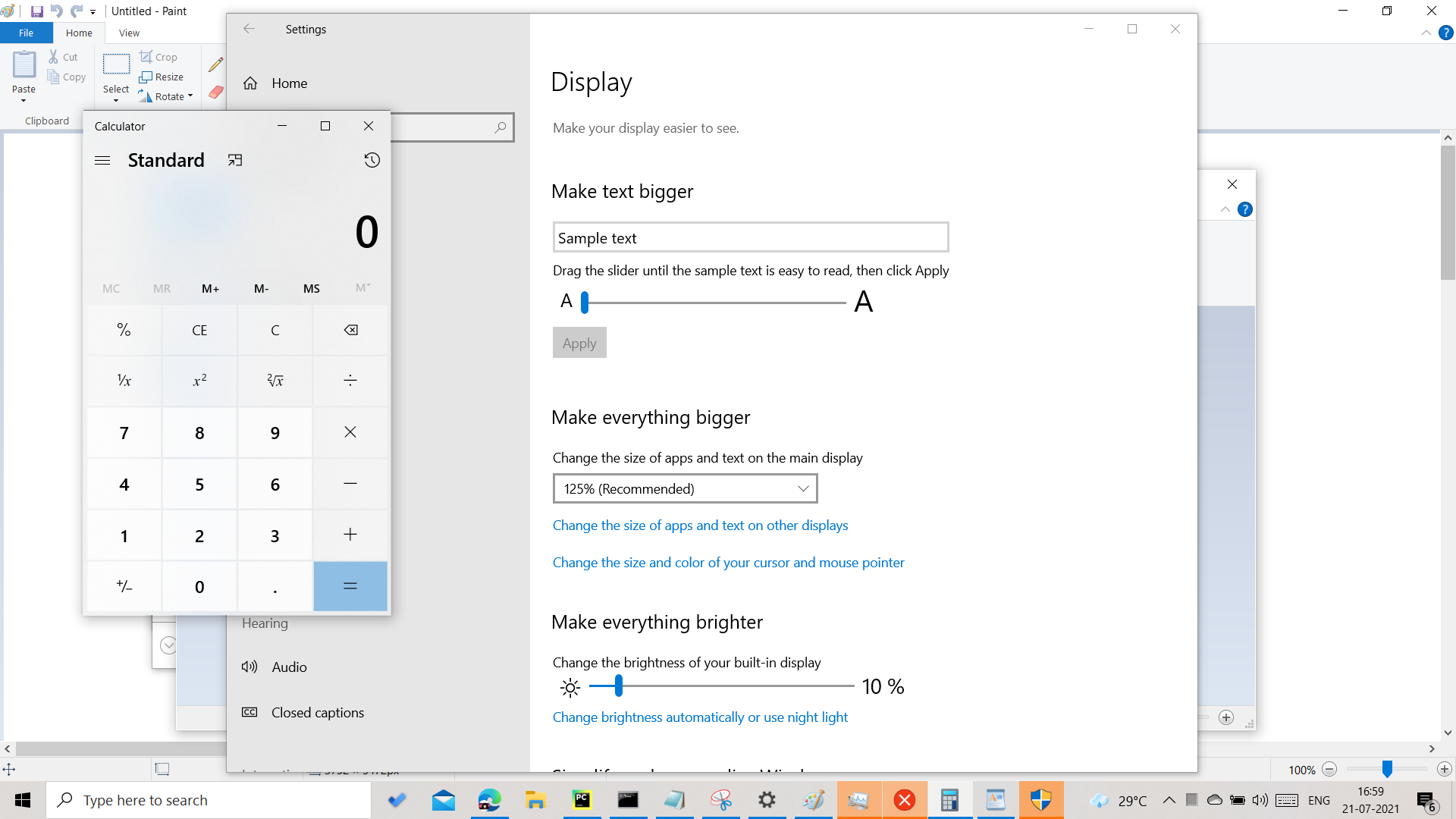This screenshot has height=819, width=1456.
Task: Click the Keep on top icon
Action: 235,160
